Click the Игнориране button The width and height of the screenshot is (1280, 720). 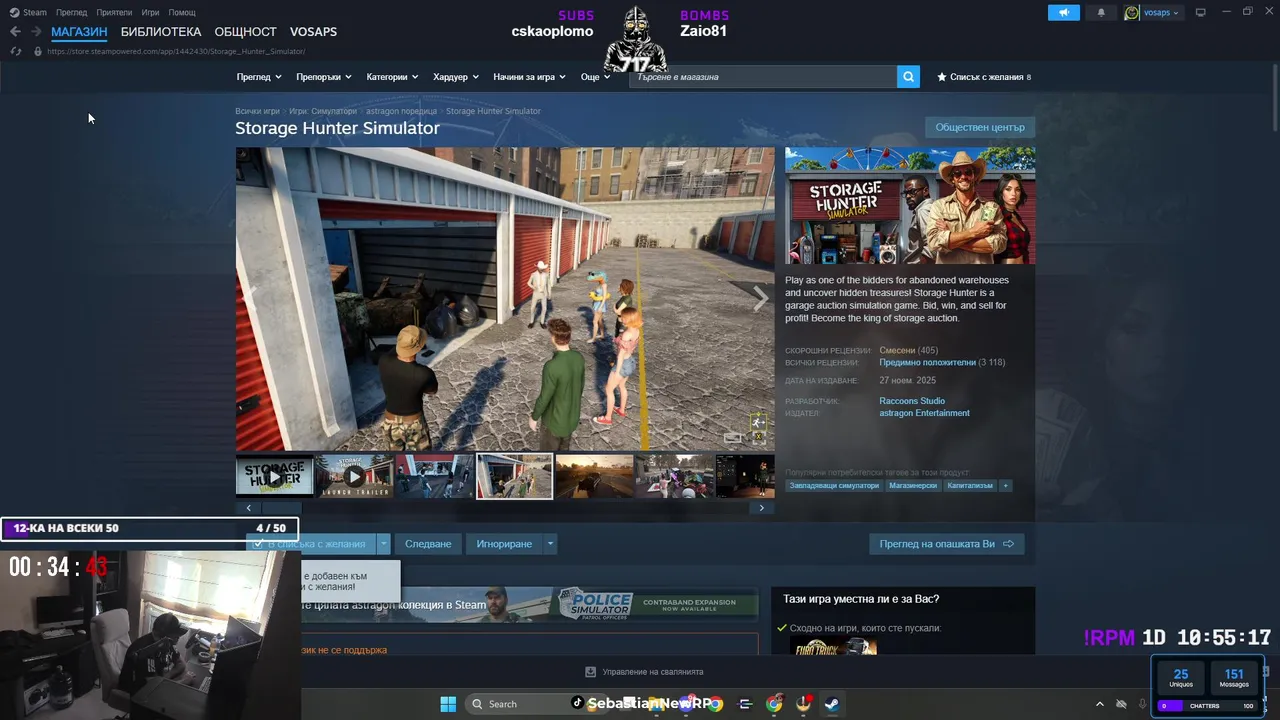coord(504,544)
